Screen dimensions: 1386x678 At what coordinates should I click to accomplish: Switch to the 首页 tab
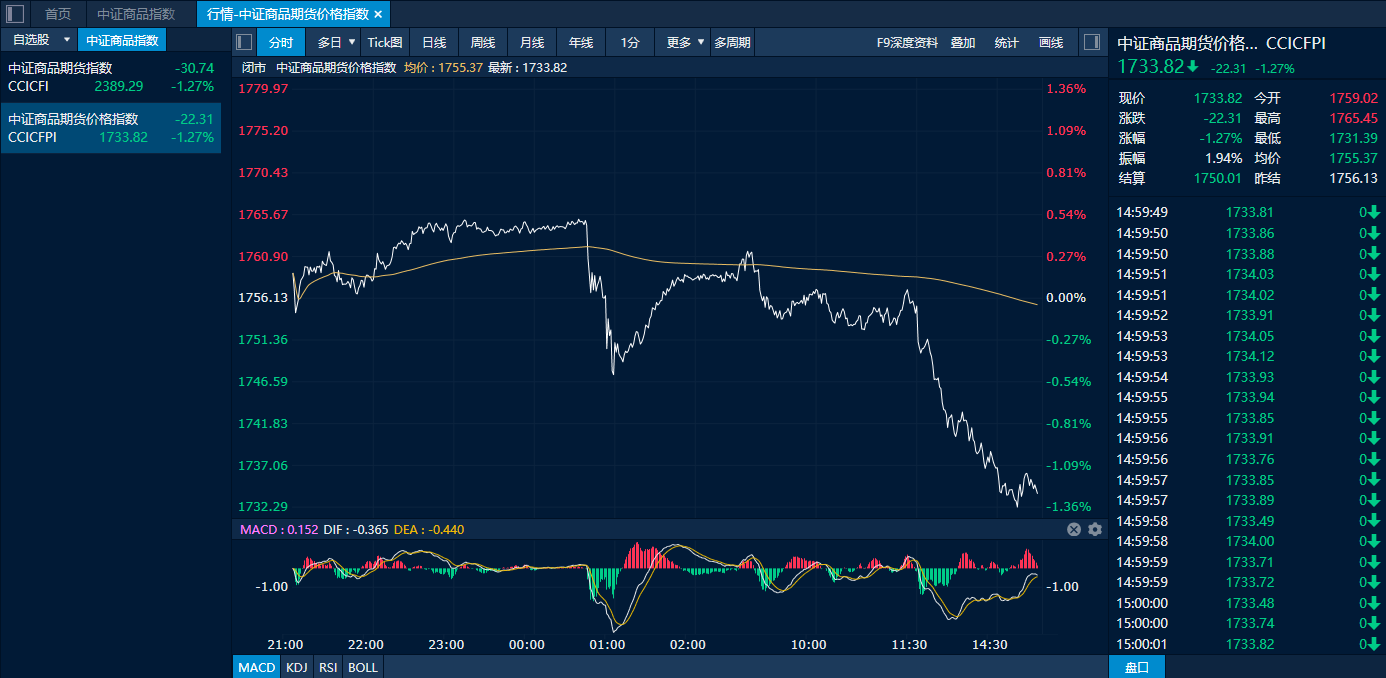58,14
